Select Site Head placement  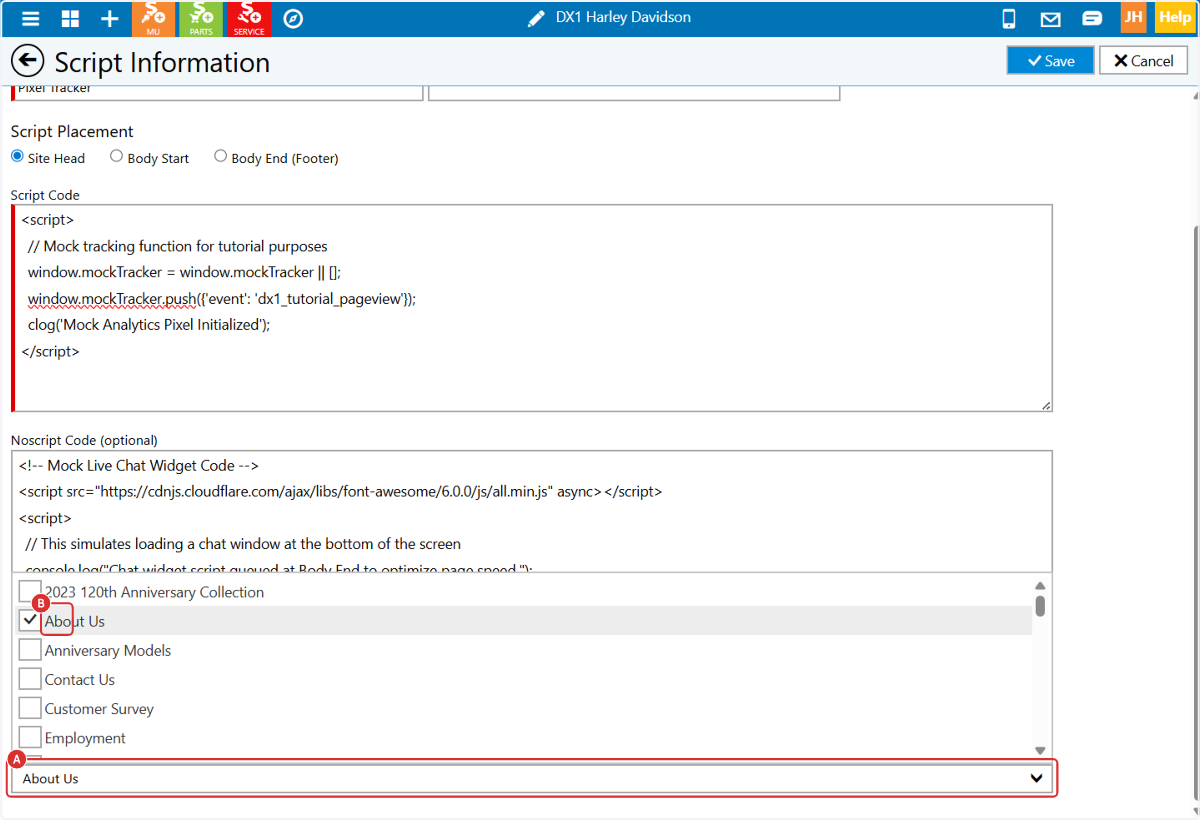point(17,157)
